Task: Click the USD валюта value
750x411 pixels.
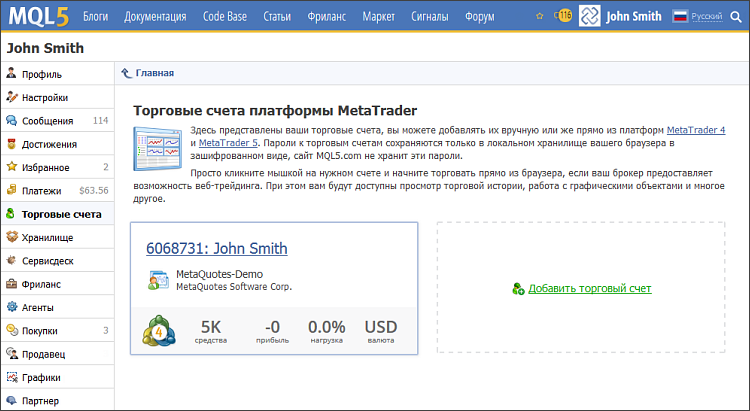Action: 381,327
